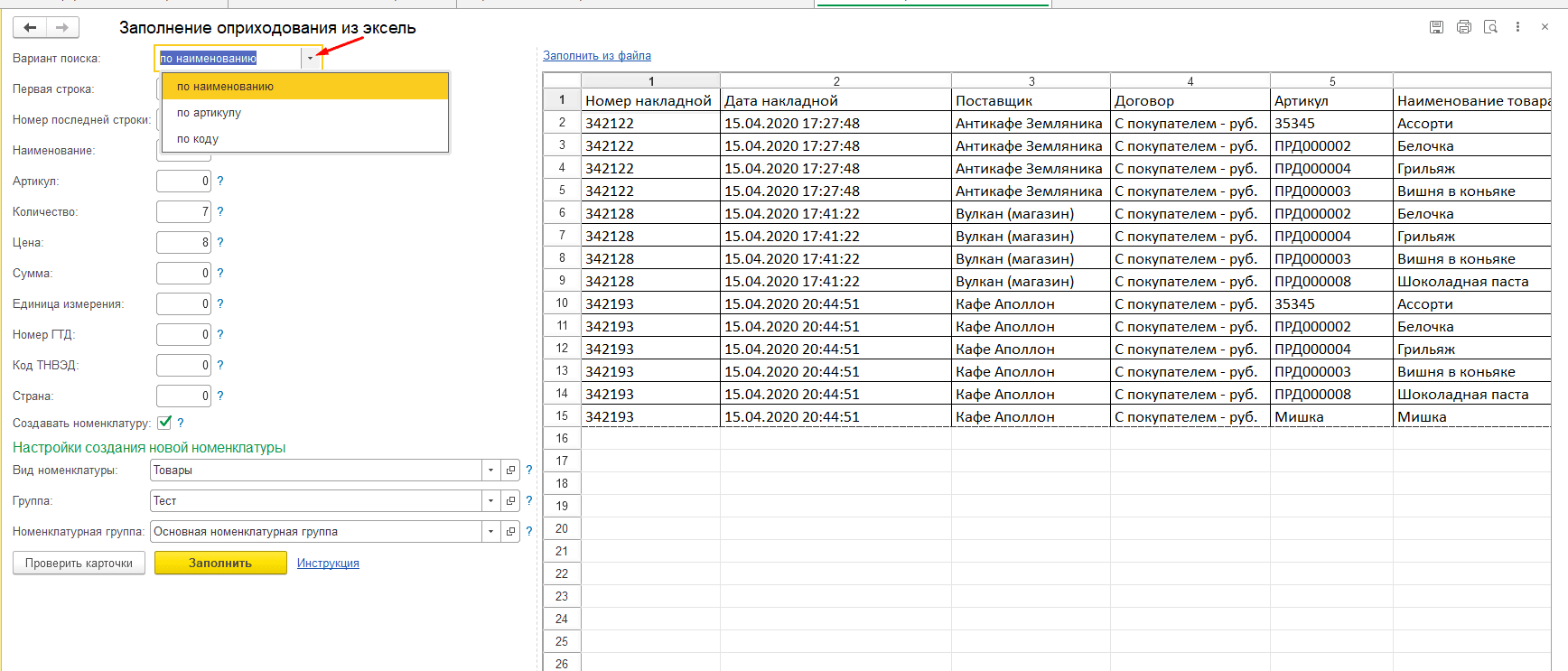Viewport: 1568px width, 671px height.
Task: Open the print preview icon
Action: [x=1491, y=27]
